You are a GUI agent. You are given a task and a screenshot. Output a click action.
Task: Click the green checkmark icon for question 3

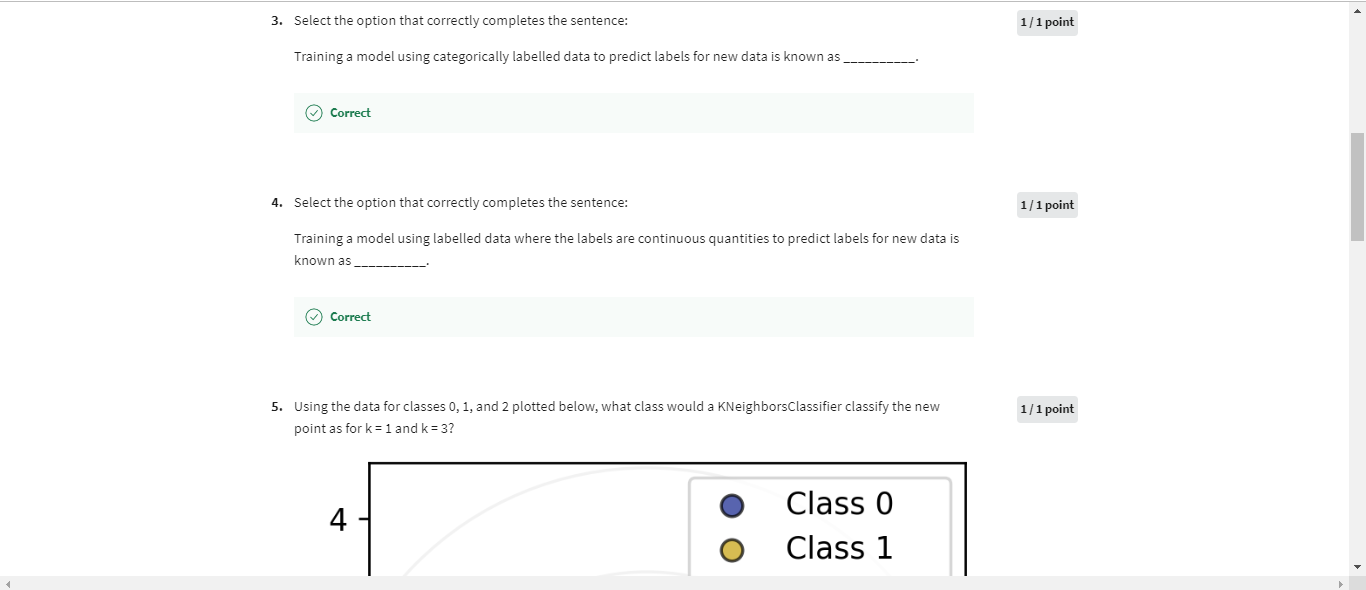pyautogui.click(x=313, y=113)
